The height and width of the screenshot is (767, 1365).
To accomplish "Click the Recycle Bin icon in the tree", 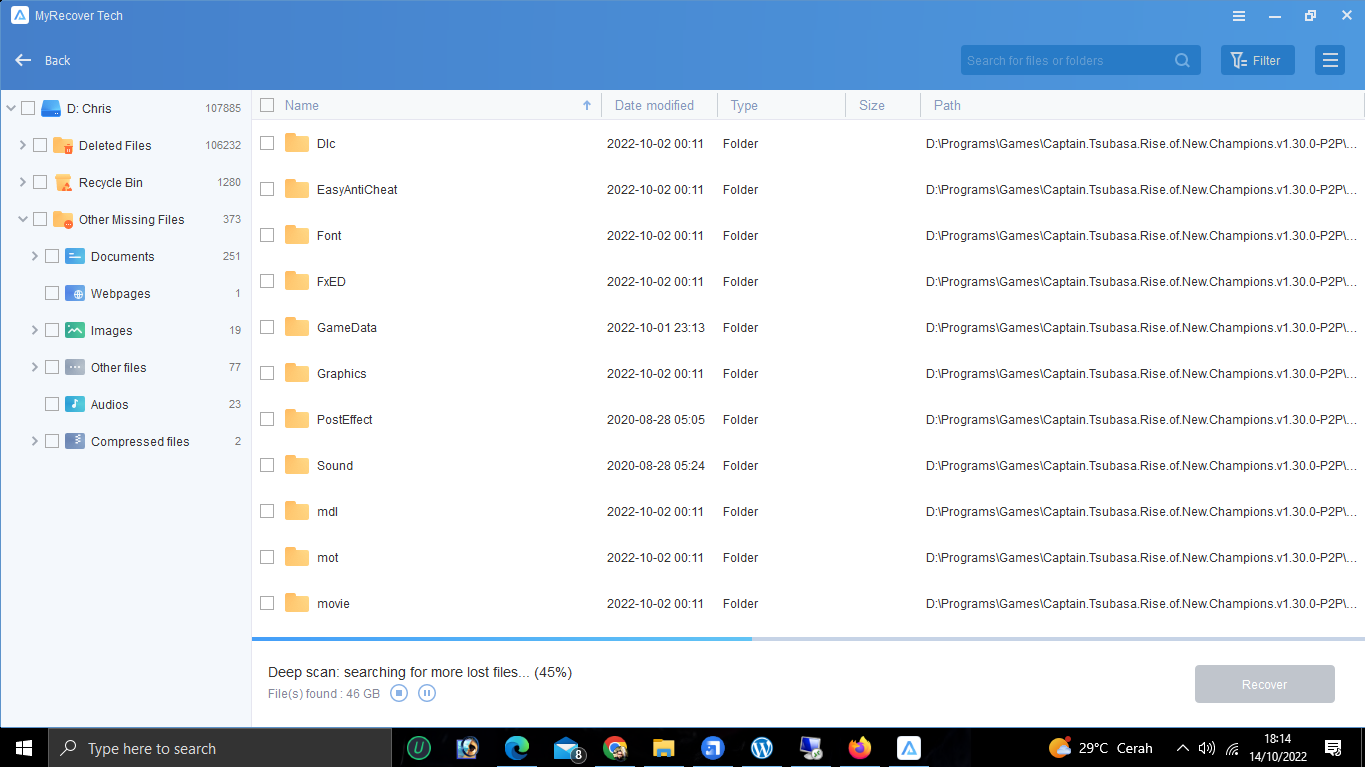I will [63, 182].
